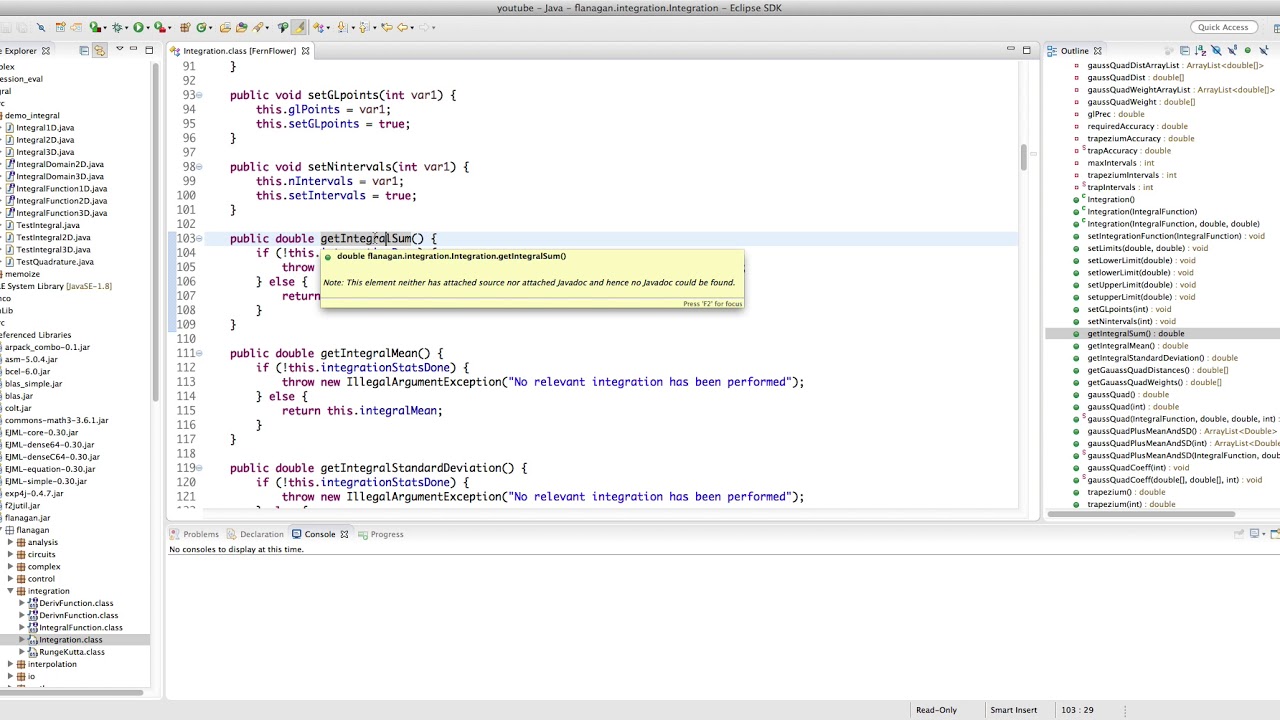Click Smart Insert mode in status bar
The height and width of the screenshot is (720, 1280).
[x=1014, y=710]
